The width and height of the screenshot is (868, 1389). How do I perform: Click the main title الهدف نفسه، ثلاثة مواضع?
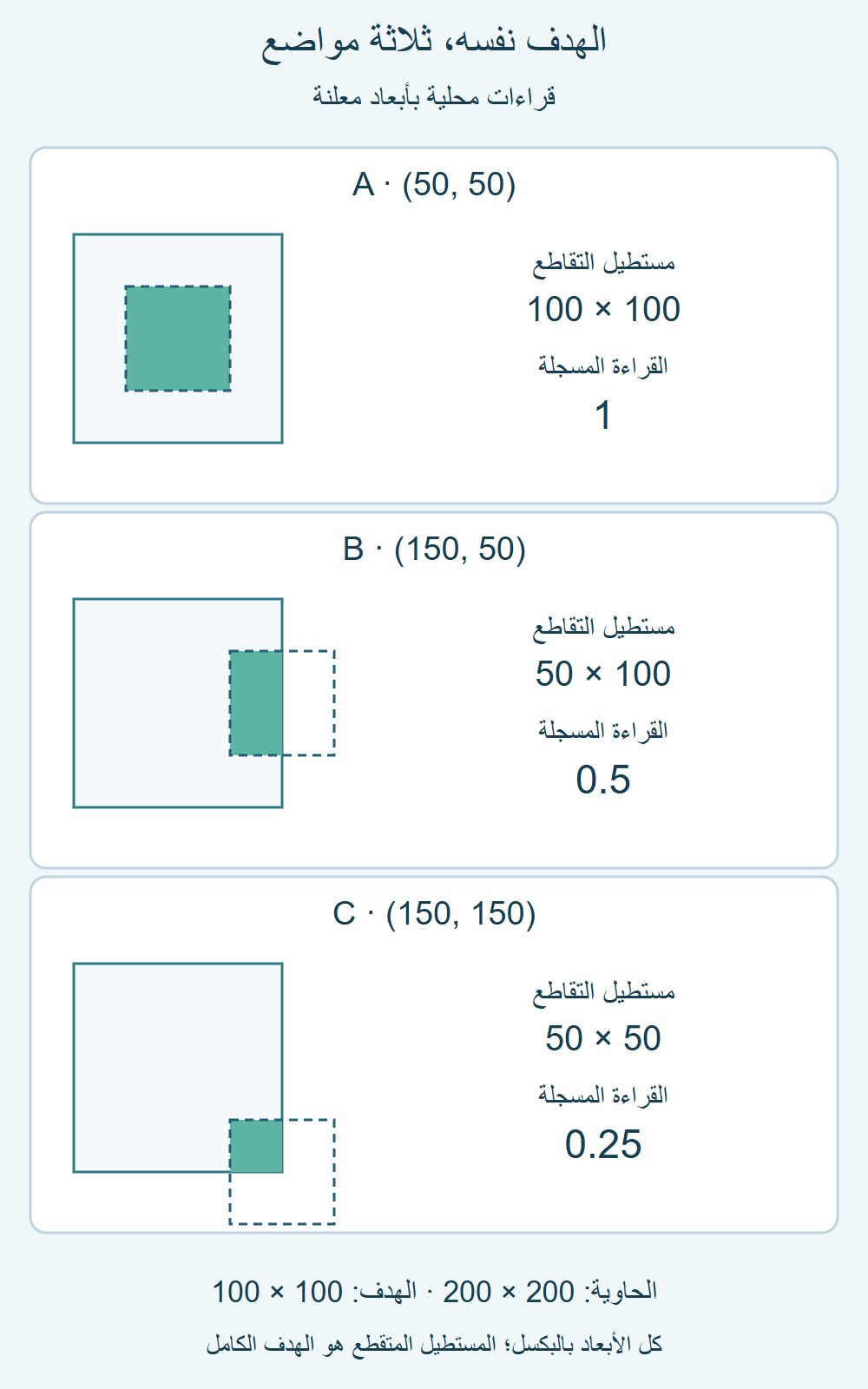point(434,41)
